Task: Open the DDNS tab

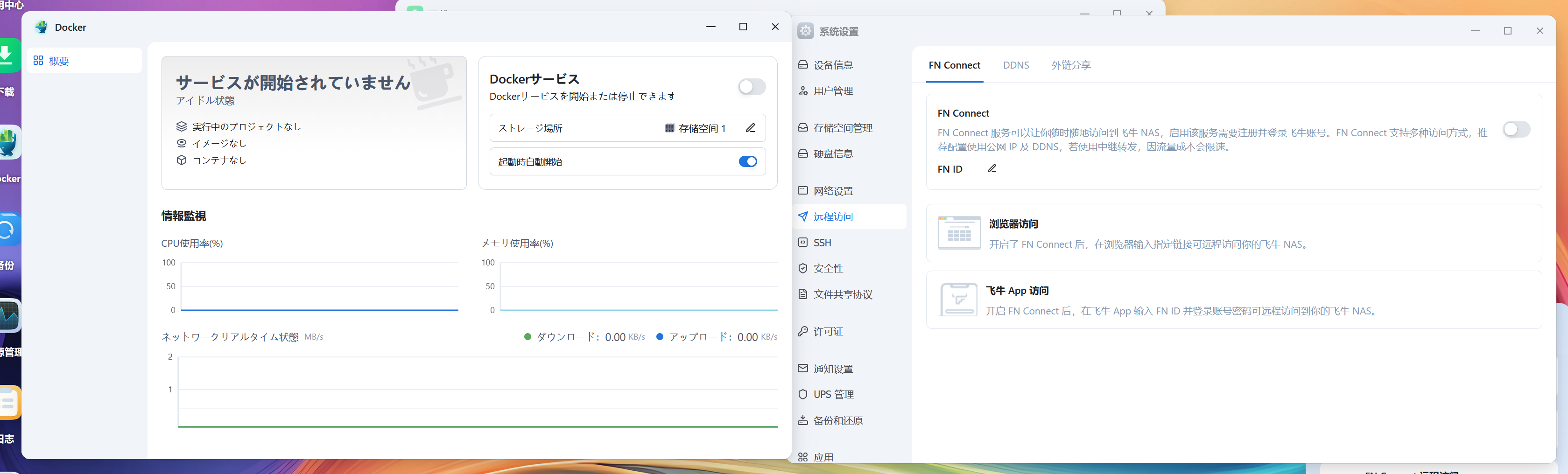Action: pyautogui.click(x=1016, y=65)
